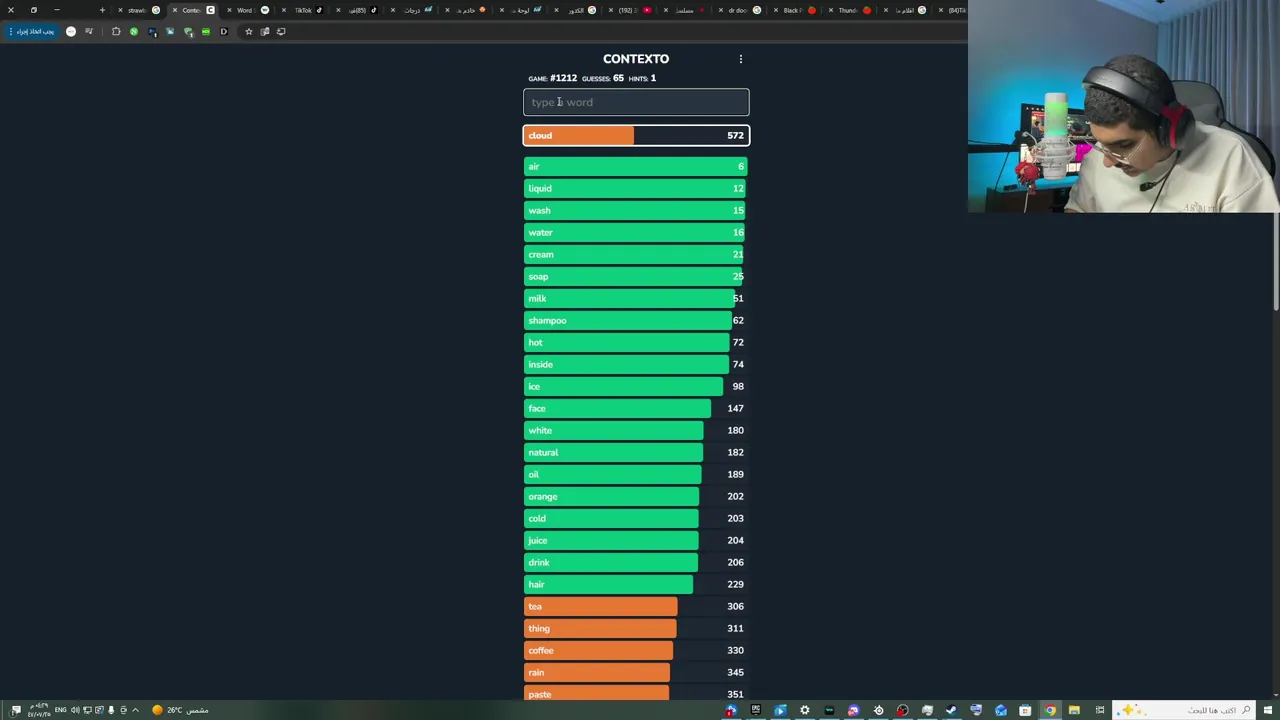Focus the 'type a word' input field
The width and height of the screenshot is (1280, 720).
tap(636, 102)
